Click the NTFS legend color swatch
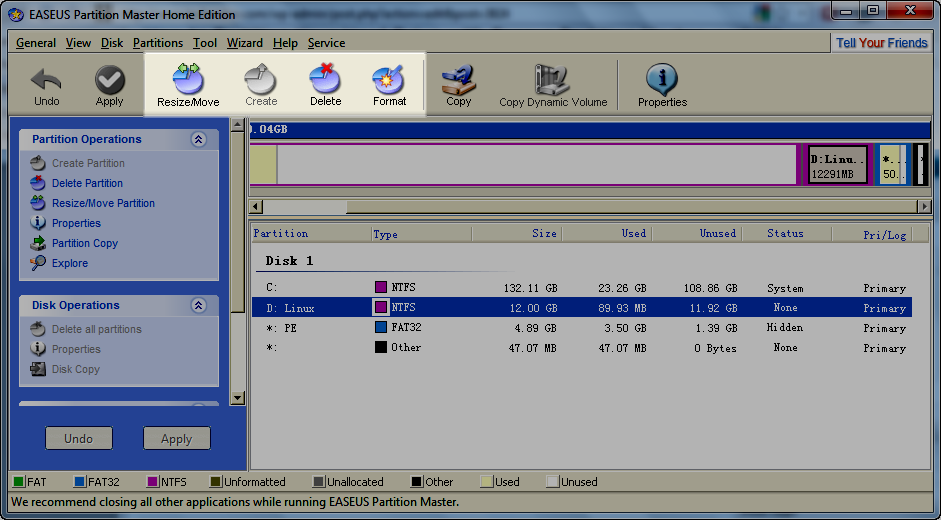This screenshot has height=520, width=941. tap(152, 482)
